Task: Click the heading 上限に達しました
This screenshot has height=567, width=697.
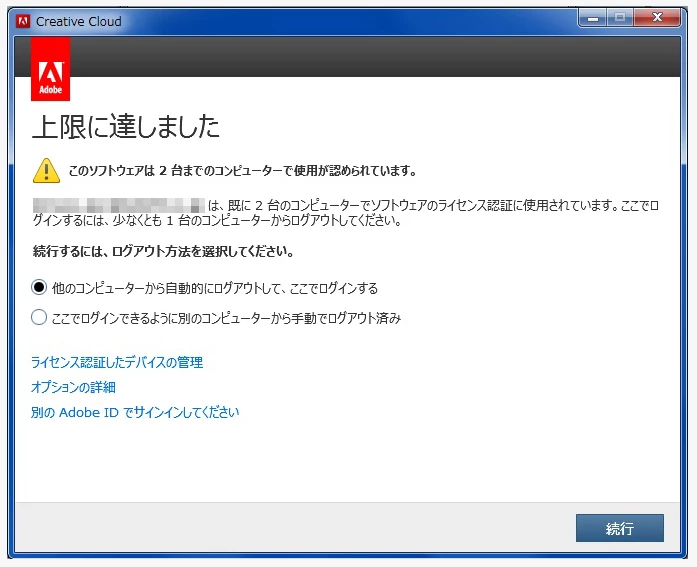Action: (126, 127)
